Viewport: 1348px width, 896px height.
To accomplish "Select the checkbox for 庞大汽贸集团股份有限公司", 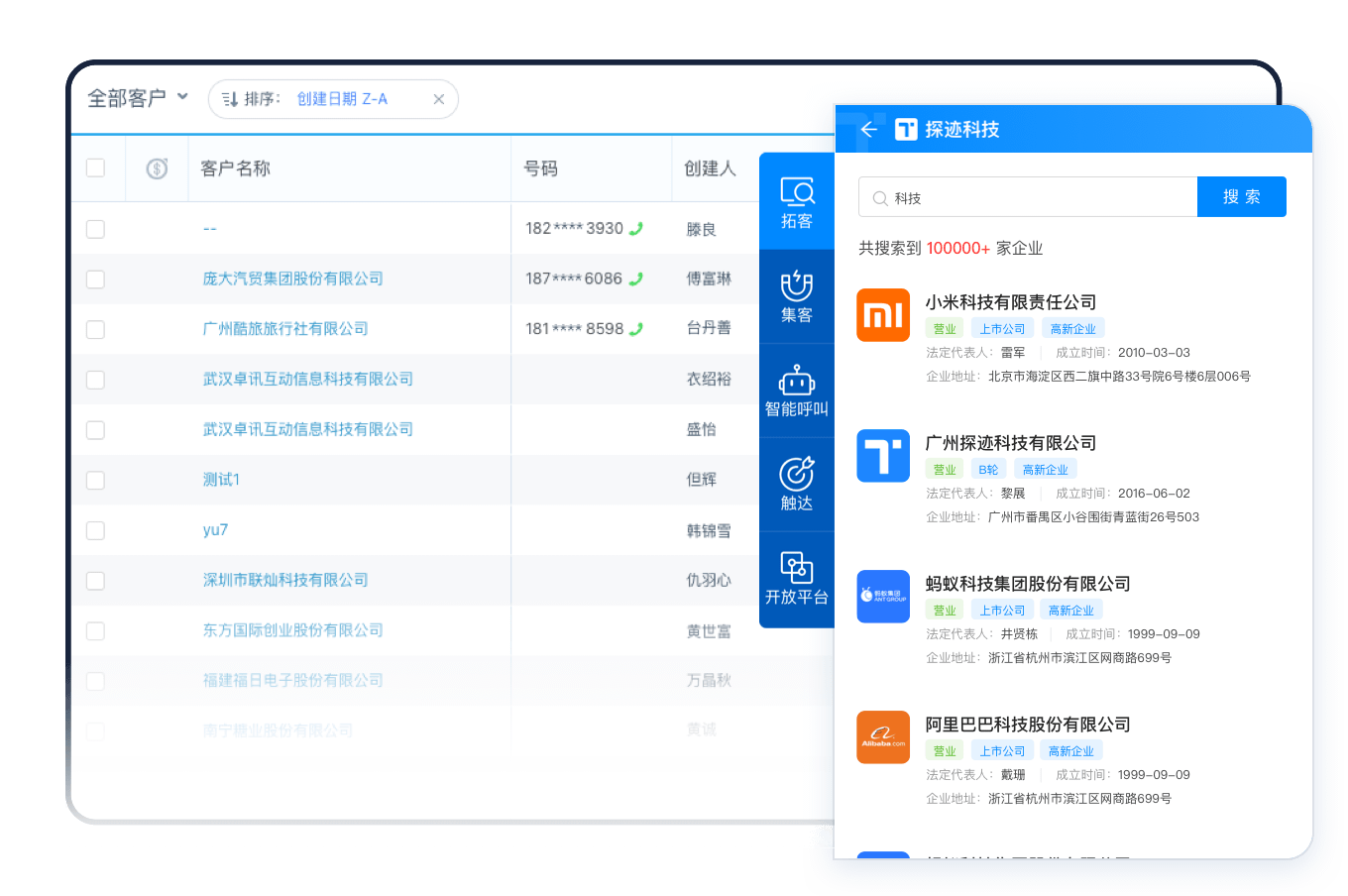I will pyautogui.click(x=95, y=279).
